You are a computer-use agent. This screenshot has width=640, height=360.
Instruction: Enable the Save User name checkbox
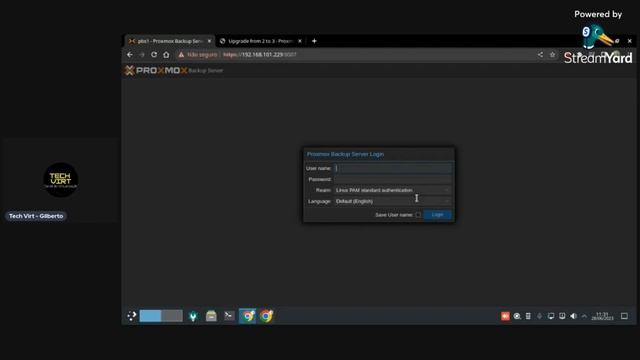coord(418,215)
